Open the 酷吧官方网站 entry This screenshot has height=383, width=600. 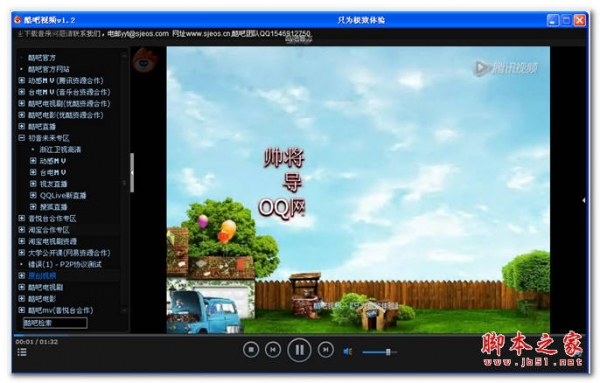(x=49, y=69)
